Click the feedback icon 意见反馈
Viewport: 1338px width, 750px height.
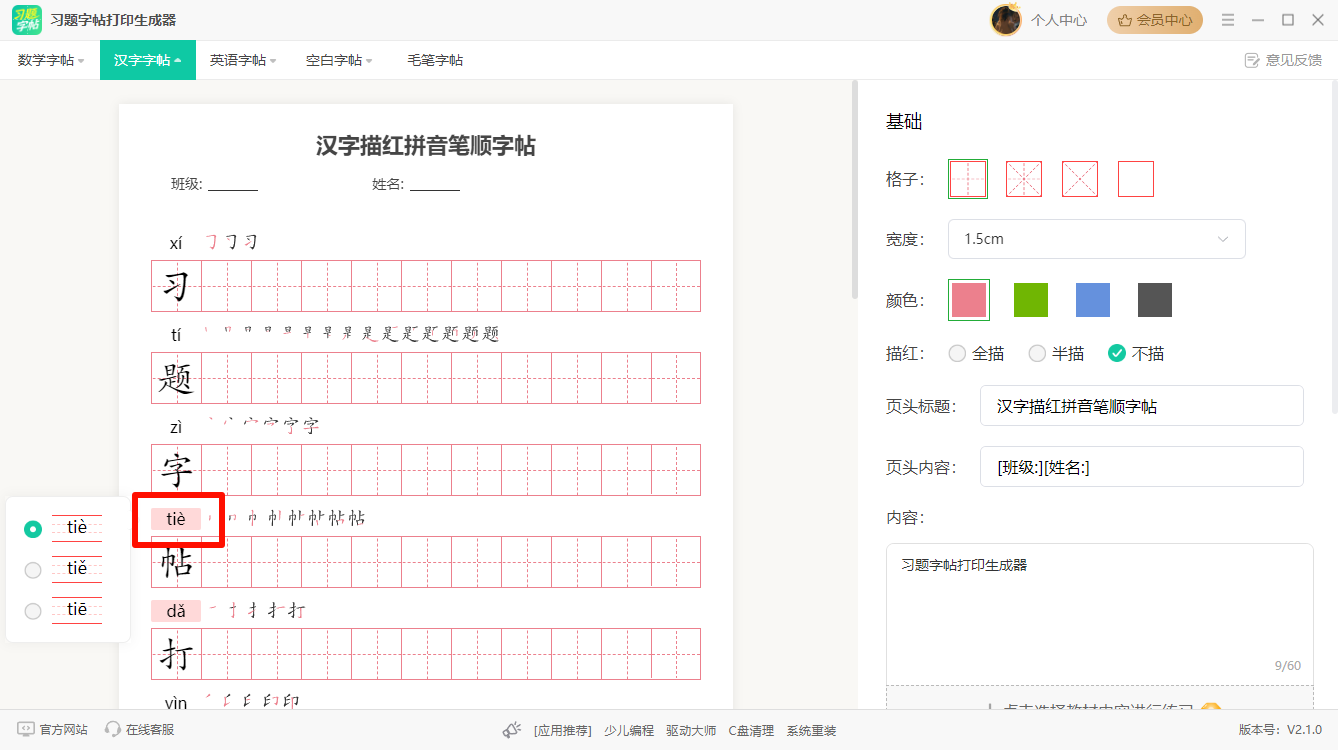point(1252,60)
